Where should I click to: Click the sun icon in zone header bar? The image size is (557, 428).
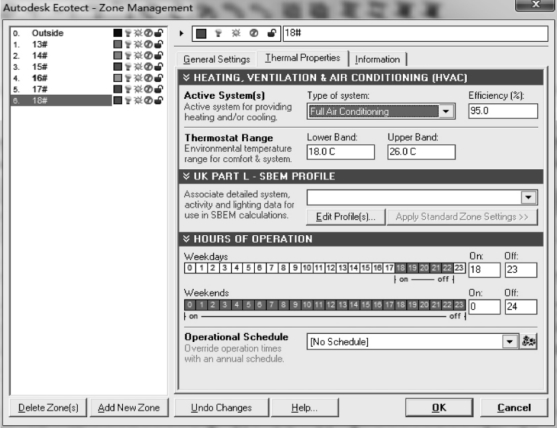click(236, 33)
